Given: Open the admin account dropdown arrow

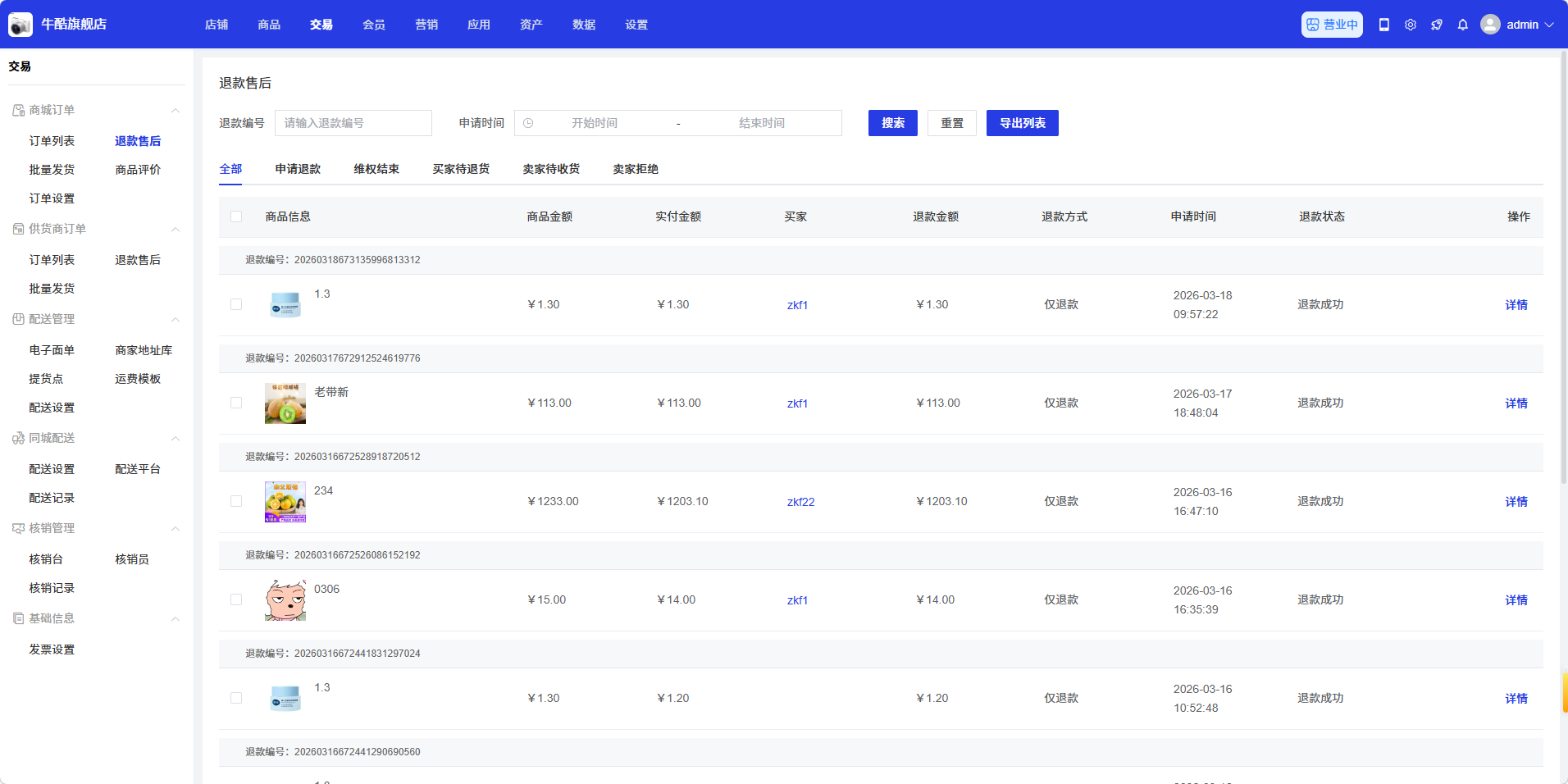Looking at the screenshot, I should coord(1549,25).
